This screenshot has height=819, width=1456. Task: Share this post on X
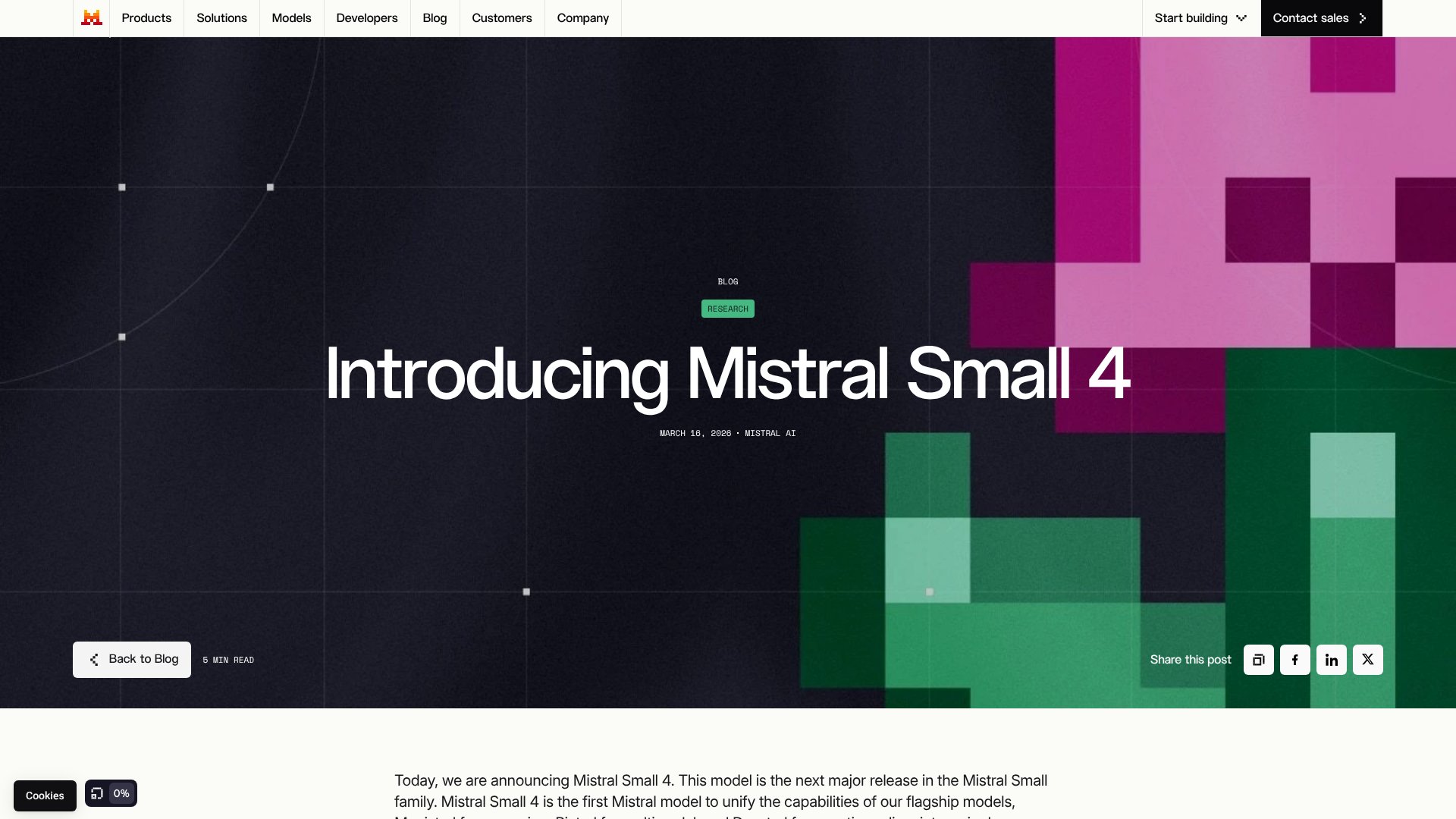pyautogui.click(x=1368, y=660)
